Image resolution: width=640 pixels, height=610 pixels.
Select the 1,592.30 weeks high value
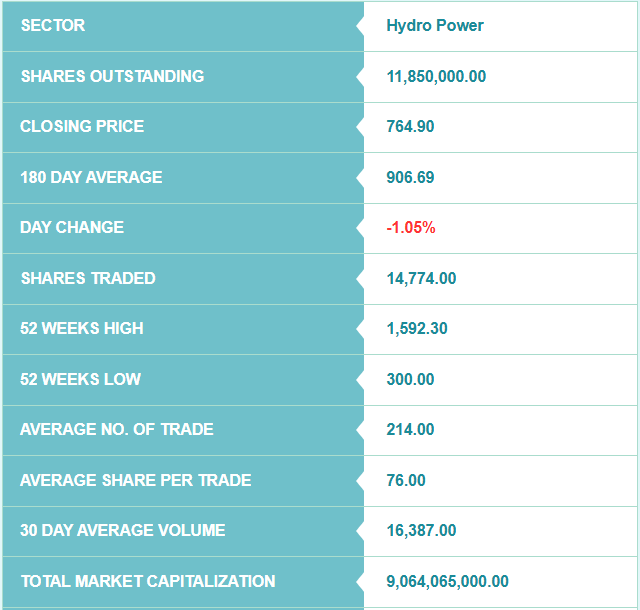click(x=417, y=328)
